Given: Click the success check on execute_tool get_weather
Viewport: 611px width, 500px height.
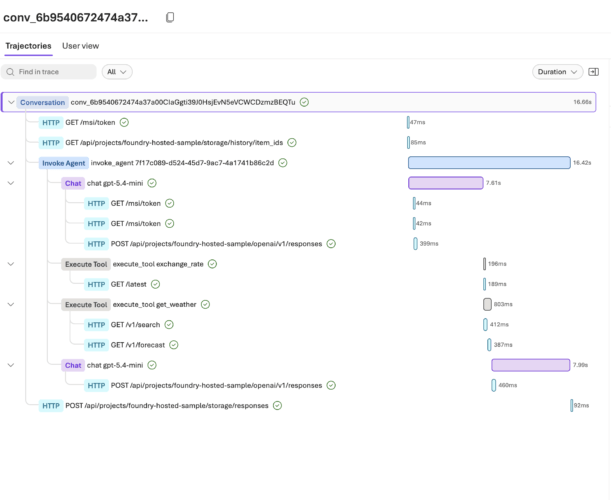Looking at the screenshot, I should pos(205,304).
